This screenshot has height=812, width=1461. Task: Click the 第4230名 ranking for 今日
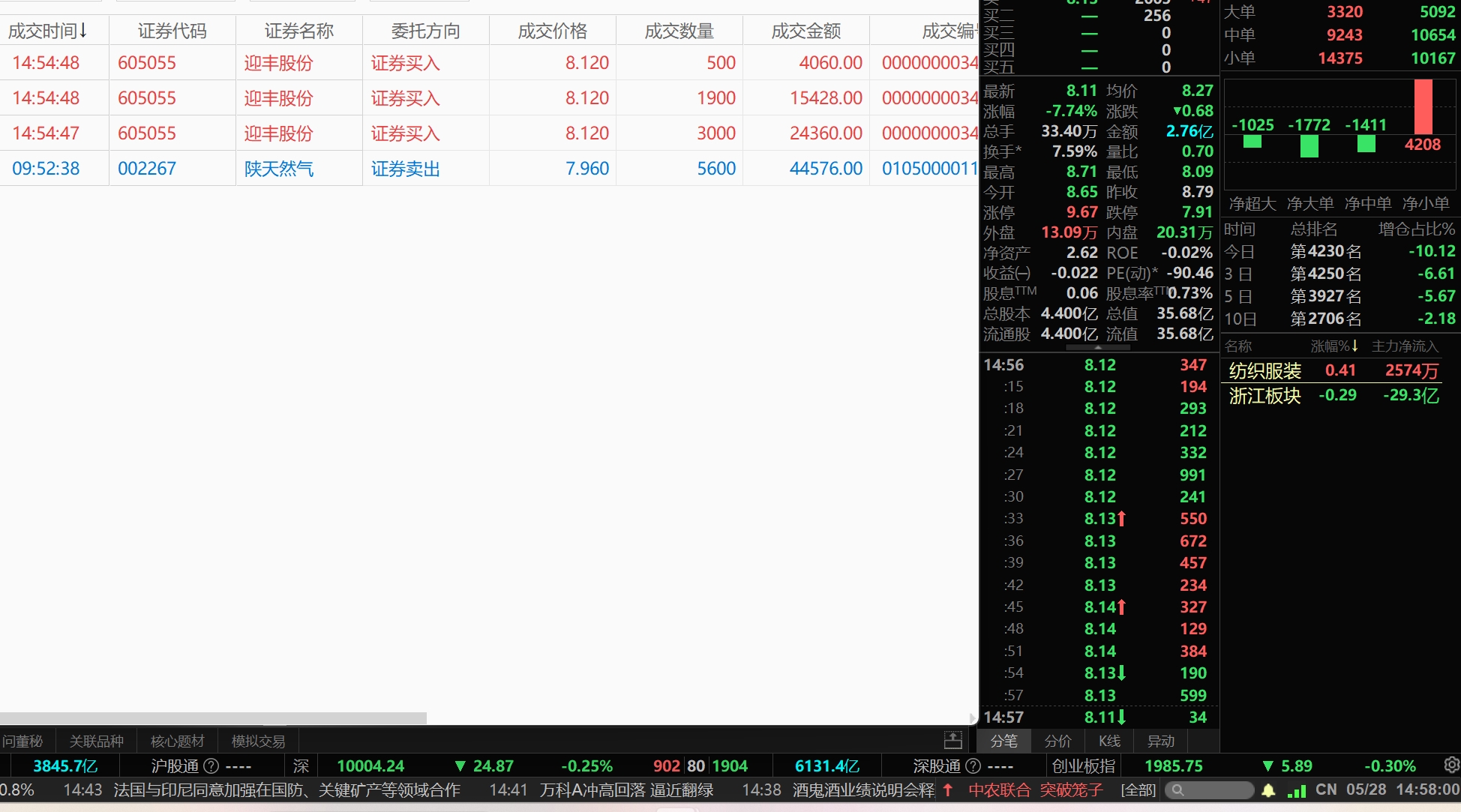click(1326, 251)
